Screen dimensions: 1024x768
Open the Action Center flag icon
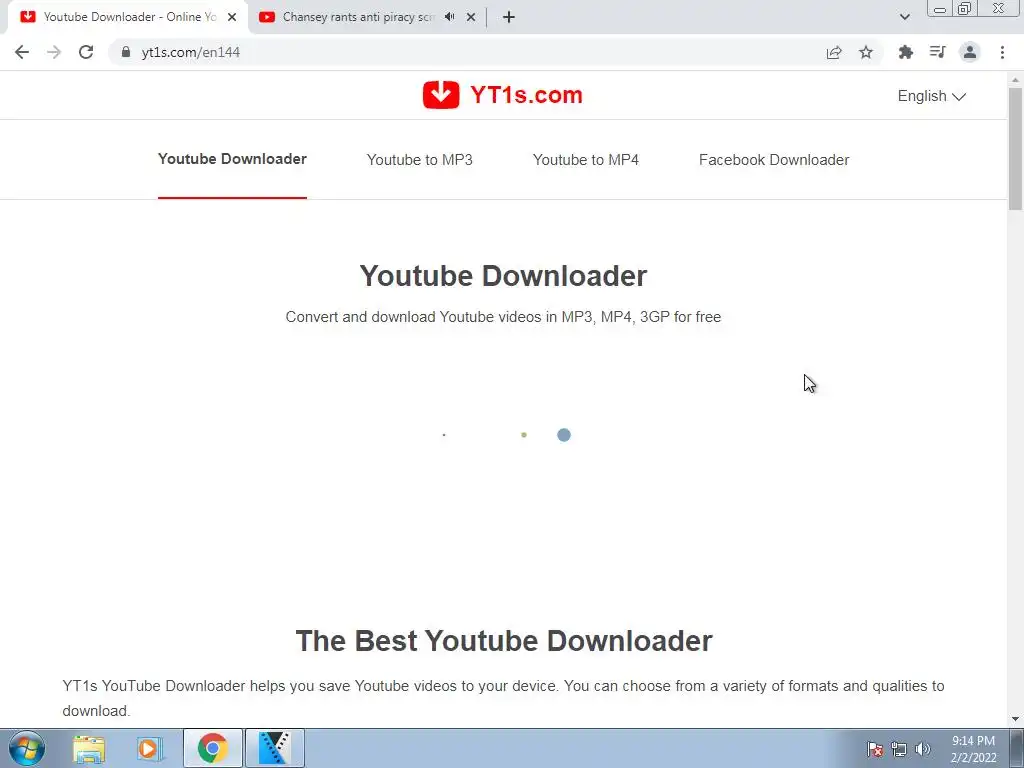coord(875,749)
